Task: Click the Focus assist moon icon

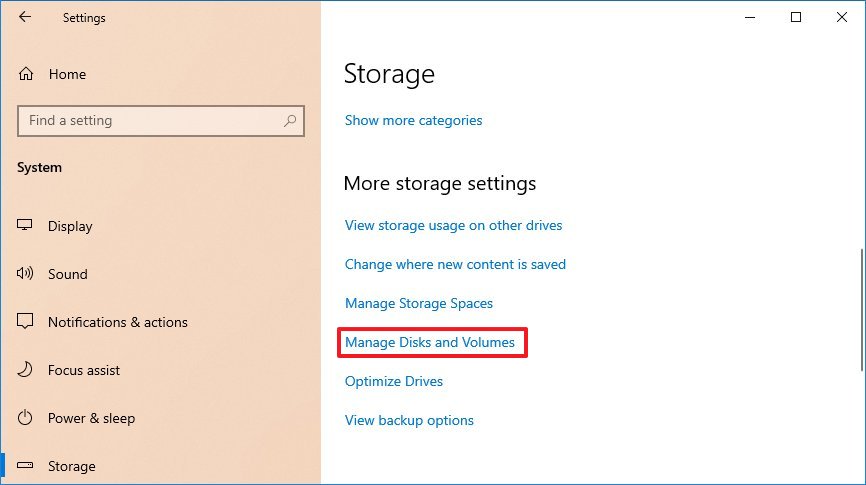Action: (26, 370)
